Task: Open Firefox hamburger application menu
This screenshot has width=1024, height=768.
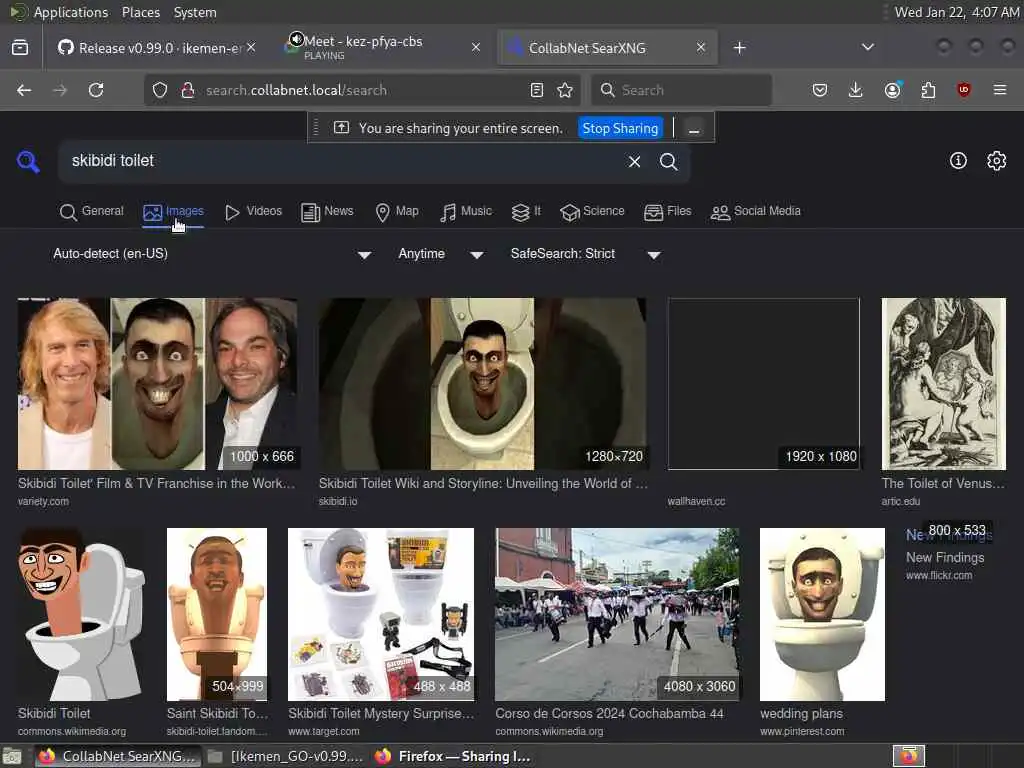Action: 999,90
